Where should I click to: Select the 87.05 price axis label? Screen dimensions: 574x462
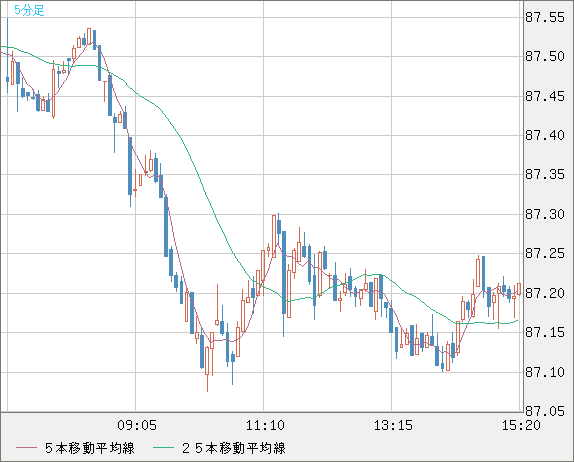pos(545,411)
